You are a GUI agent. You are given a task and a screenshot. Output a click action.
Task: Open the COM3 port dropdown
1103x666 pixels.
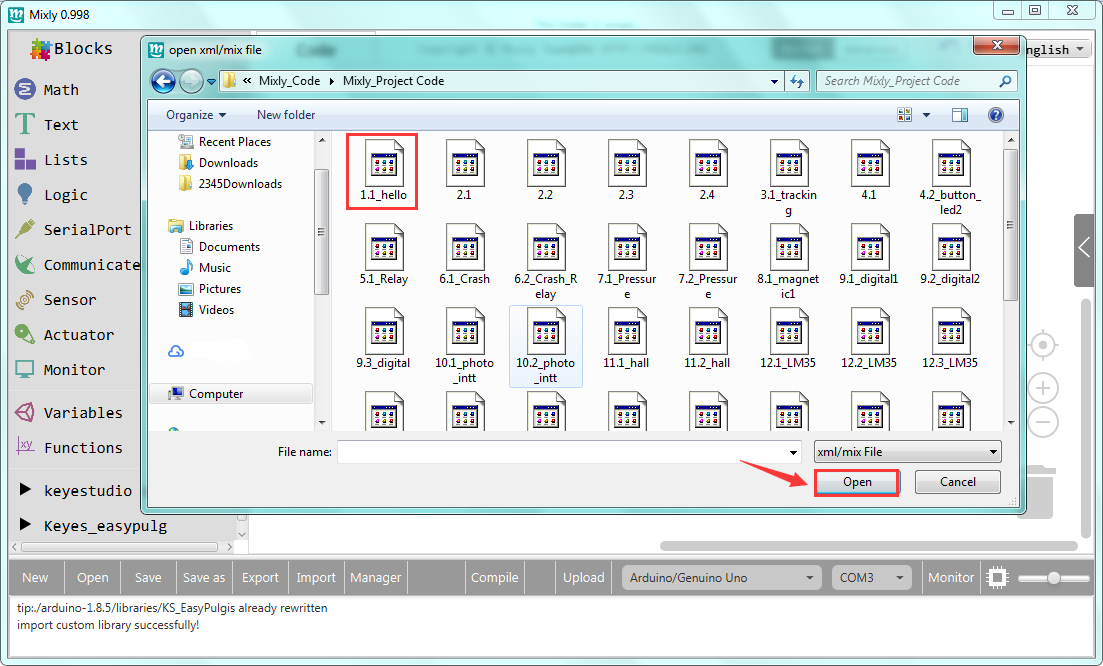click(872, 577)
